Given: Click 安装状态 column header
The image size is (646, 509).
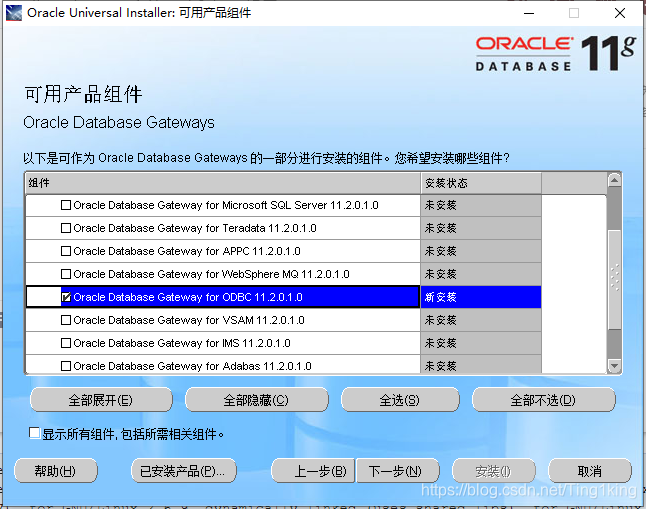Looking at the screenshot, I should 481,183.
